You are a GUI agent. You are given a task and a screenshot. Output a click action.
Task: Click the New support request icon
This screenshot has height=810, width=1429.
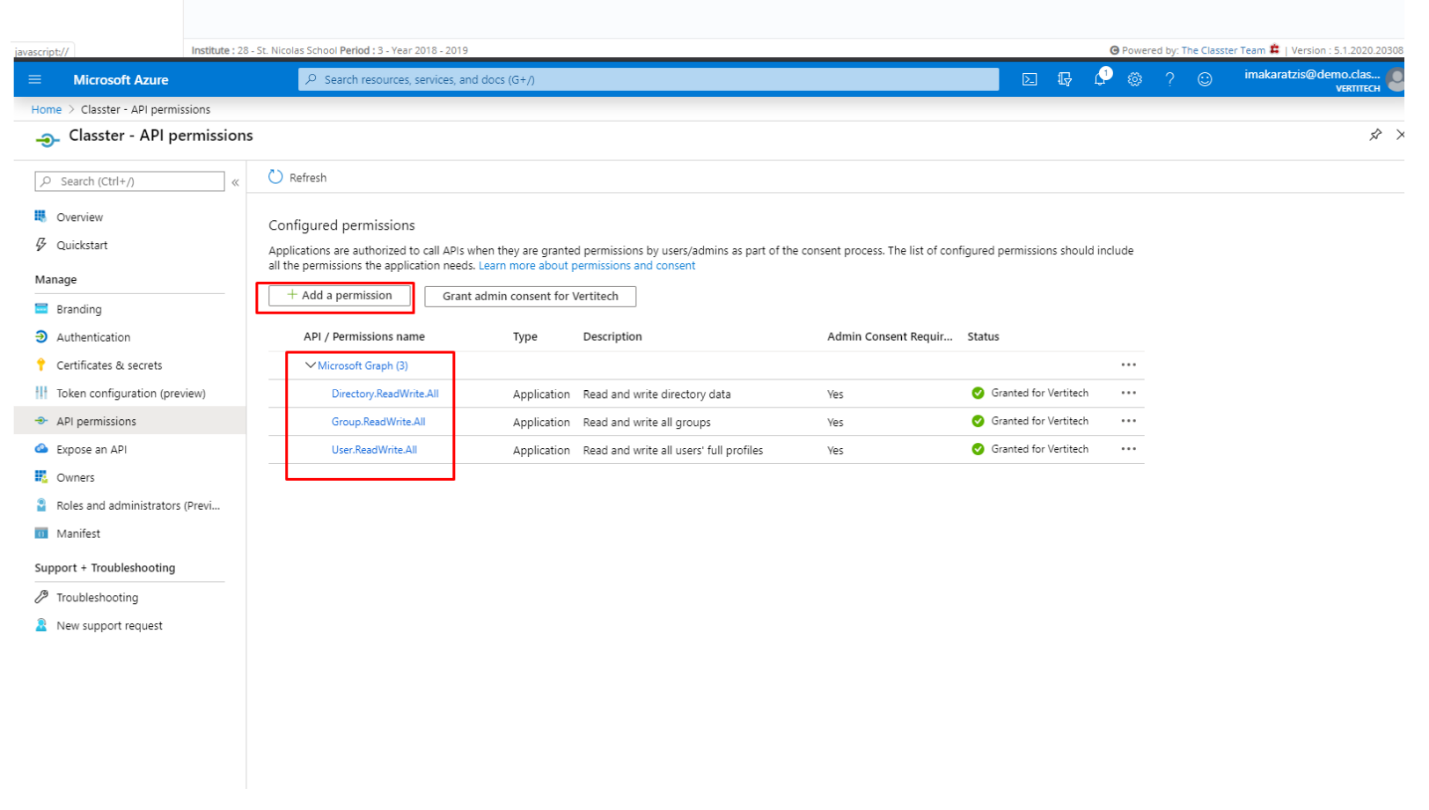[x=41, y=625]
